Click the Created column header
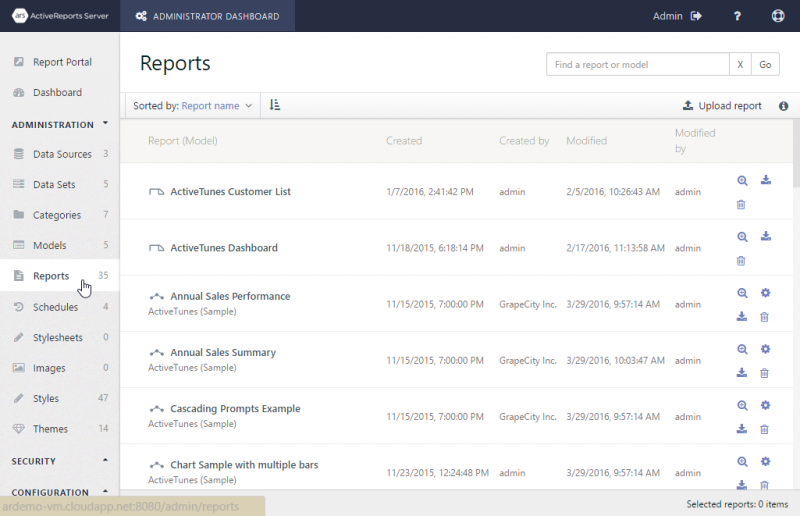The image size is (800, 516). click(404, 141)
